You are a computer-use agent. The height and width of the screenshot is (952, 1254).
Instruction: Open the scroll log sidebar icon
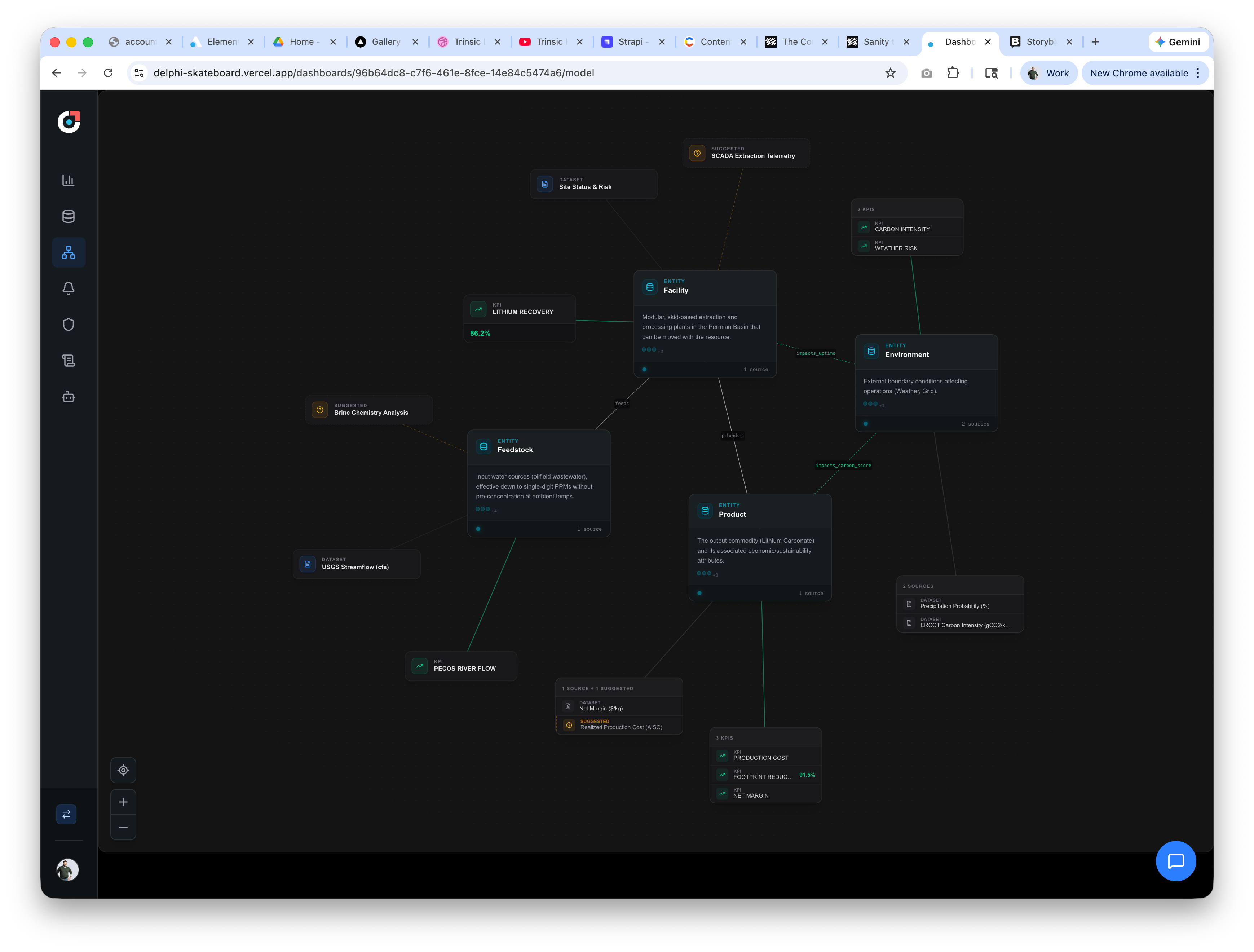68,361
